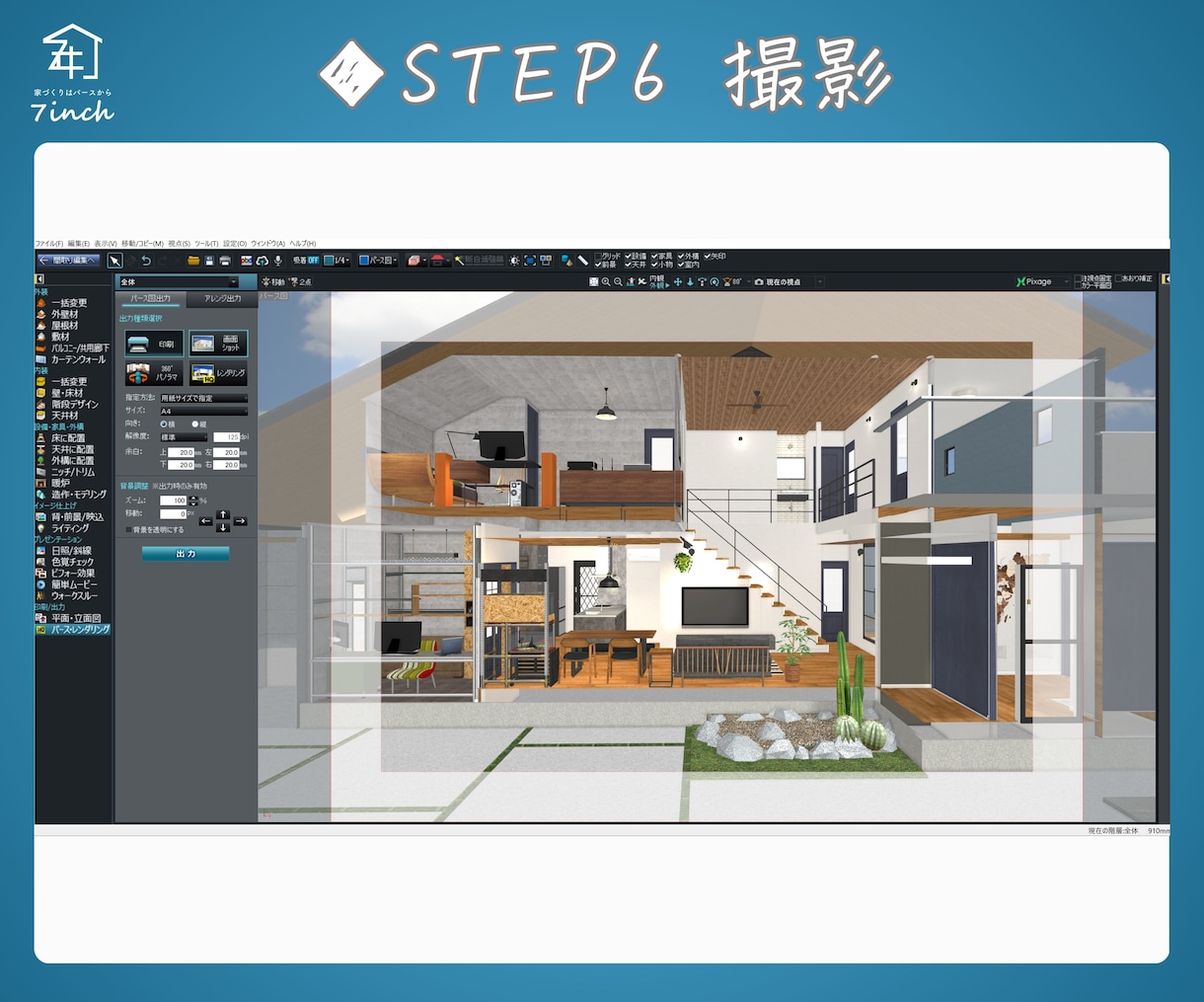Click the 出力 output button
1204x1002 pixels.
(186, 554)
